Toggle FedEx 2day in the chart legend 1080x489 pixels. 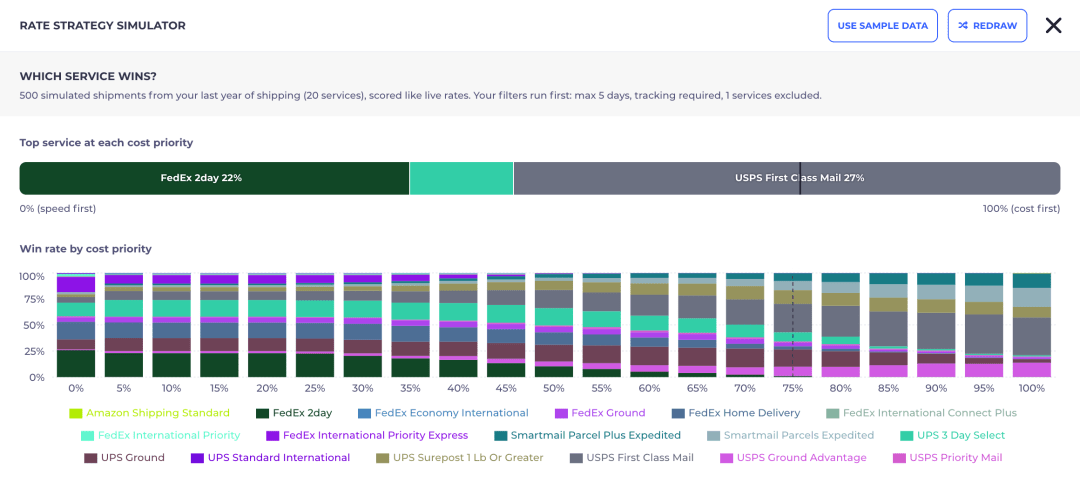pos(294,413)
